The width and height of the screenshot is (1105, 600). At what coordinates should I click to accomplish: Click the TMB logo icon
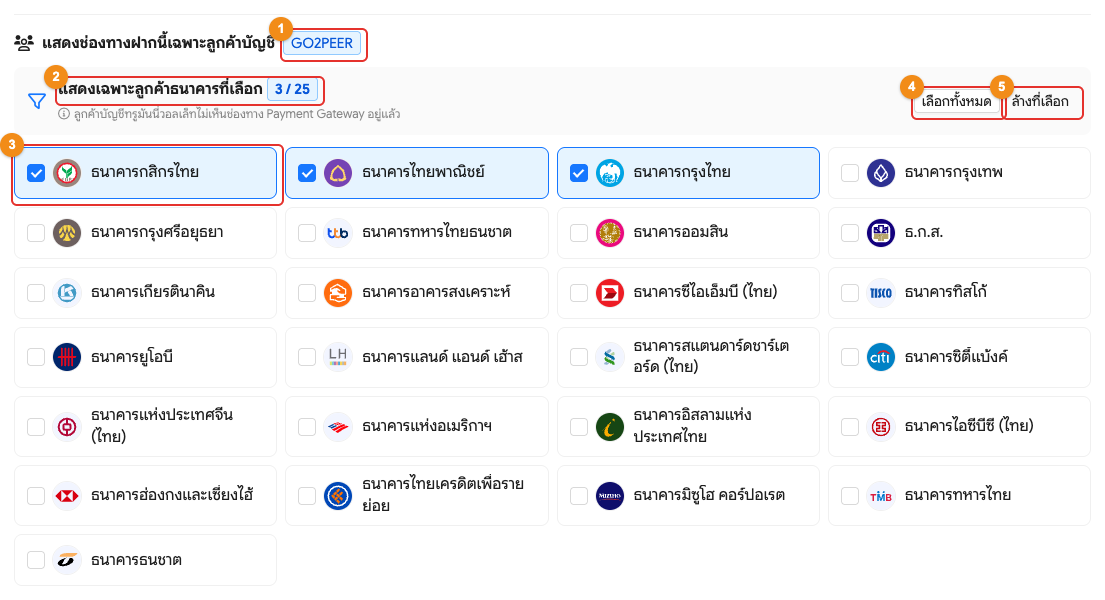tap(881, 496)
